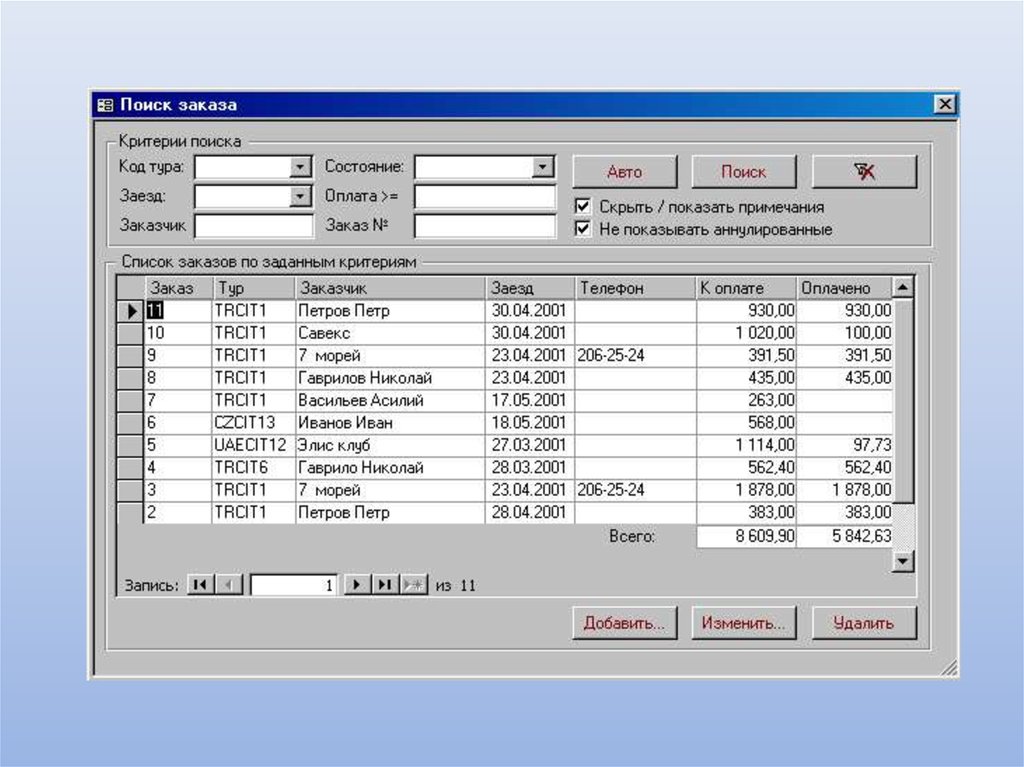
Task: Click the Добавить... button
Action: tap(625, 623)
